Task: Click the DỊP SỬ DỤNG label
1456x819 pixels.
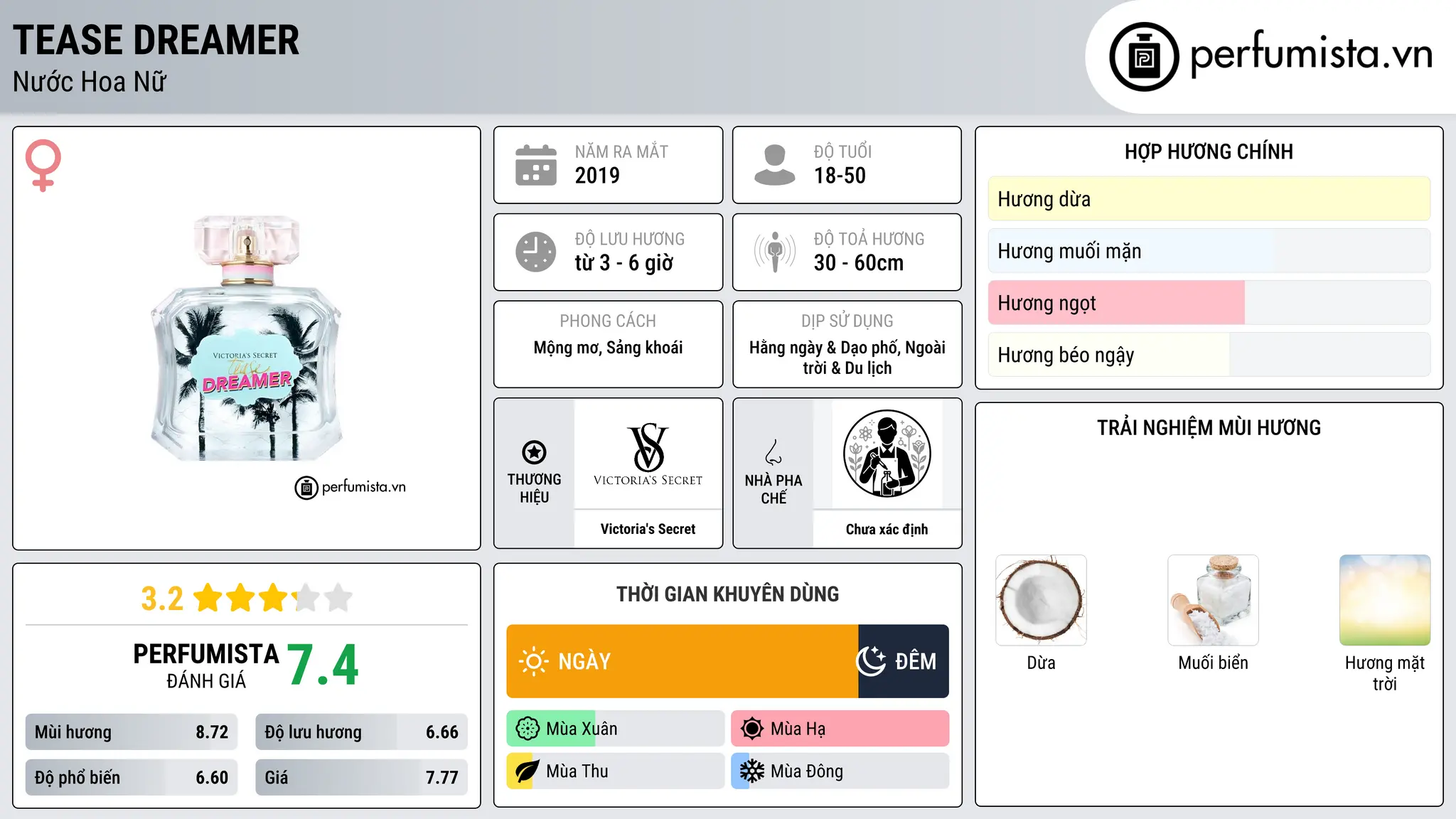Action: coord(847,321)
